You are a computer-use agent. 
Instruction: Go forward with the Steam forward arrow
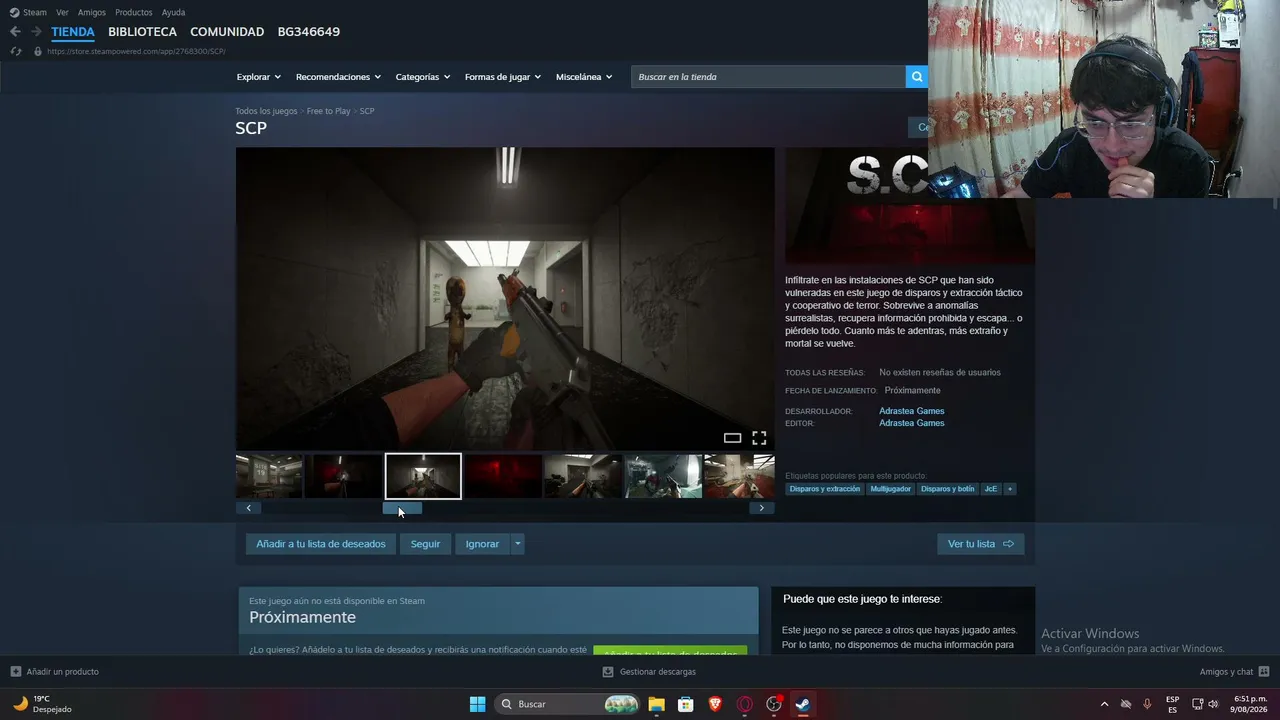[36, 32]
